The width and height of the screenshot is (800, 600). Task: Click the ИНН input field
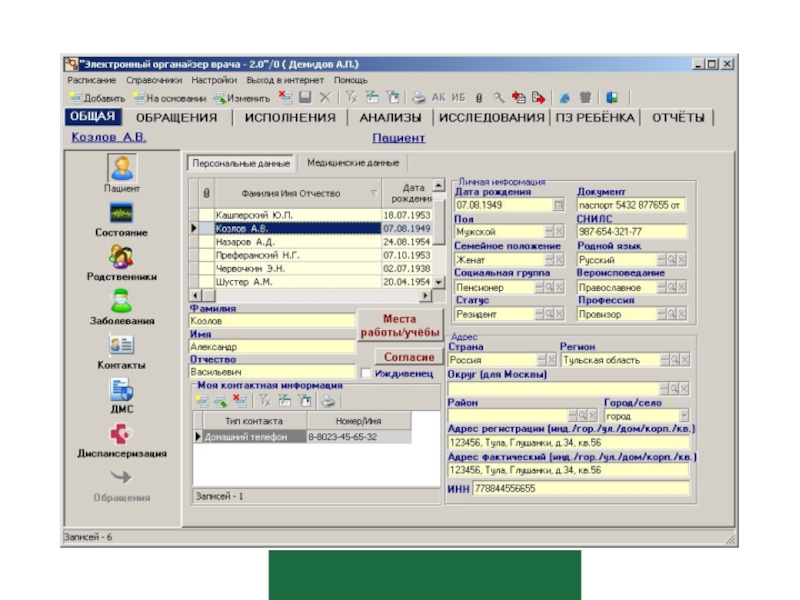(580, 489)
